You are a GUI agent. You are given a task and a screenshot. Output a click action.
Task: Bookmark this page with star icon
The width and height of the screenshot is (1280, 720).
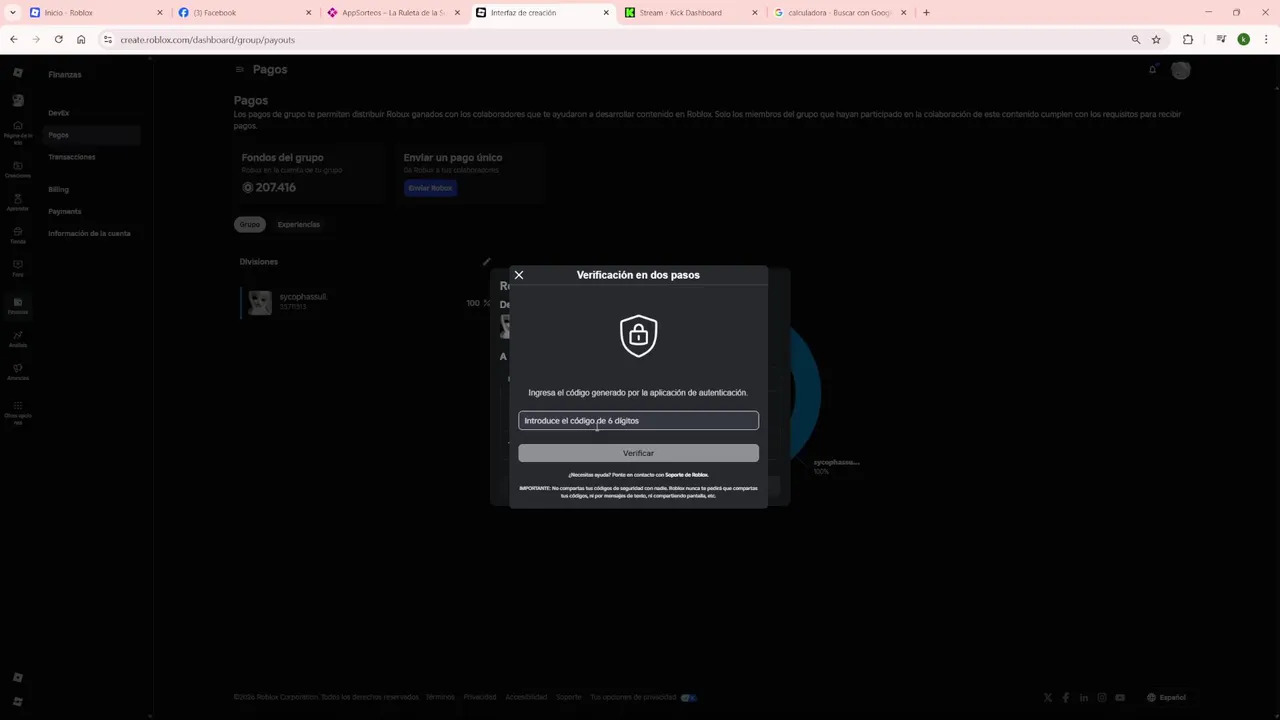[x=1156, y=40]
